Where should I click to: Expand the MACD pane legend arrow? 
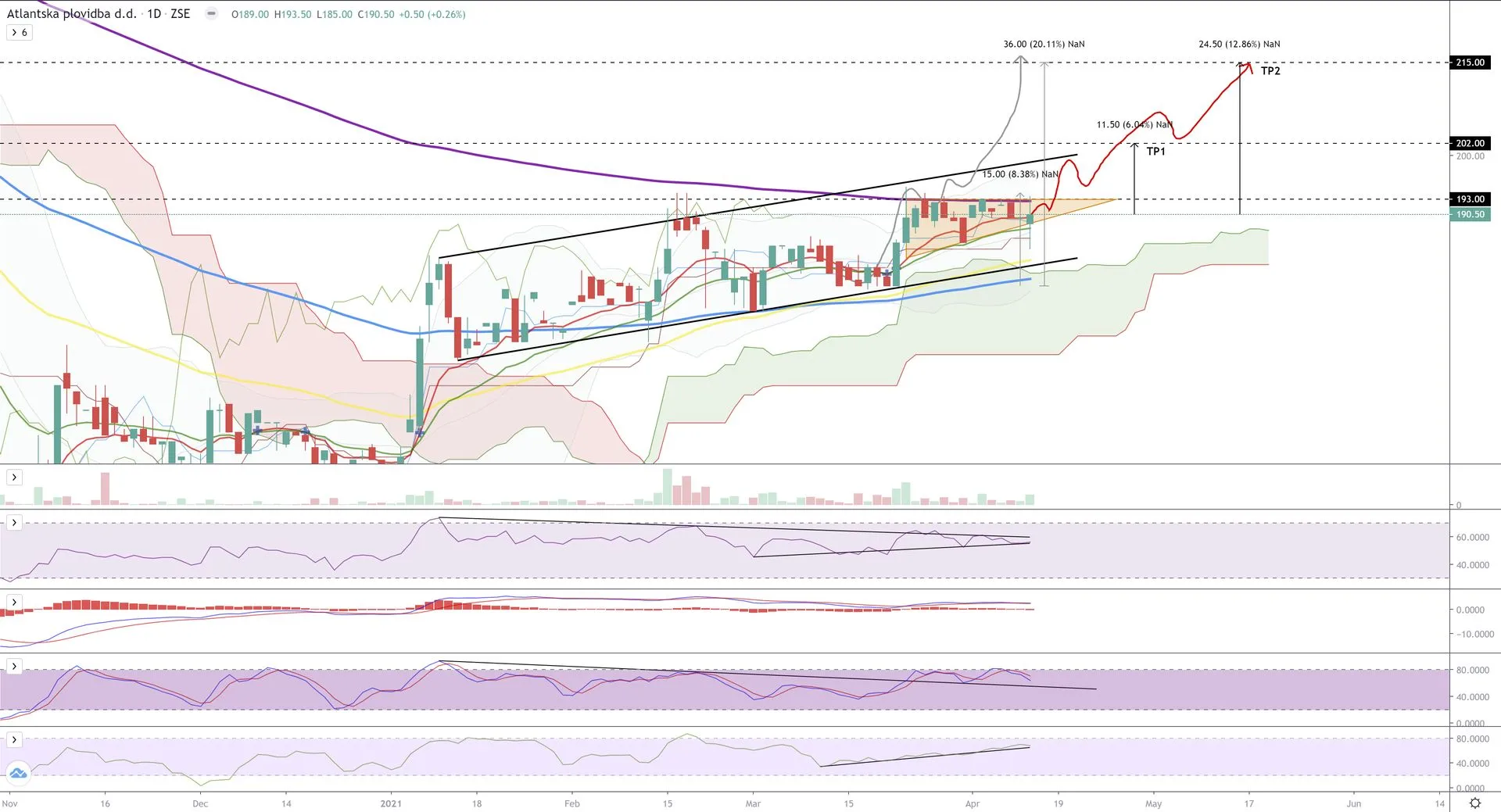click(x=14, y=602)
